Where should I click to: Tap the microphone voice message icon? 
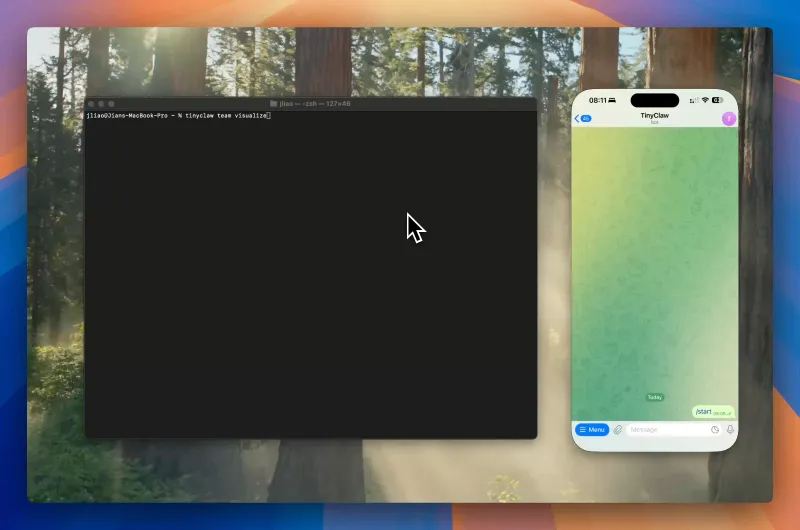pyautogui.click(x=730, y=429)
